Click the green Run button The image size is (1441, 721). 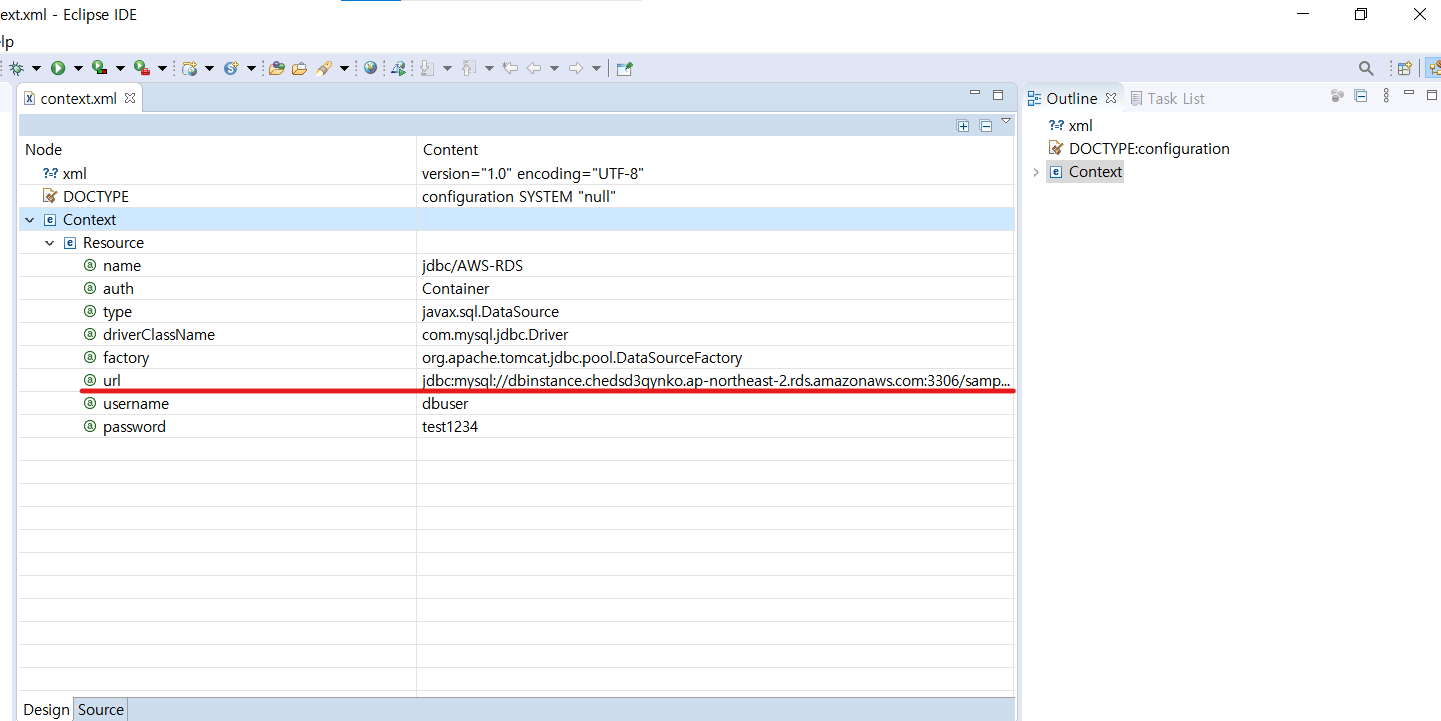coord(58,68)
